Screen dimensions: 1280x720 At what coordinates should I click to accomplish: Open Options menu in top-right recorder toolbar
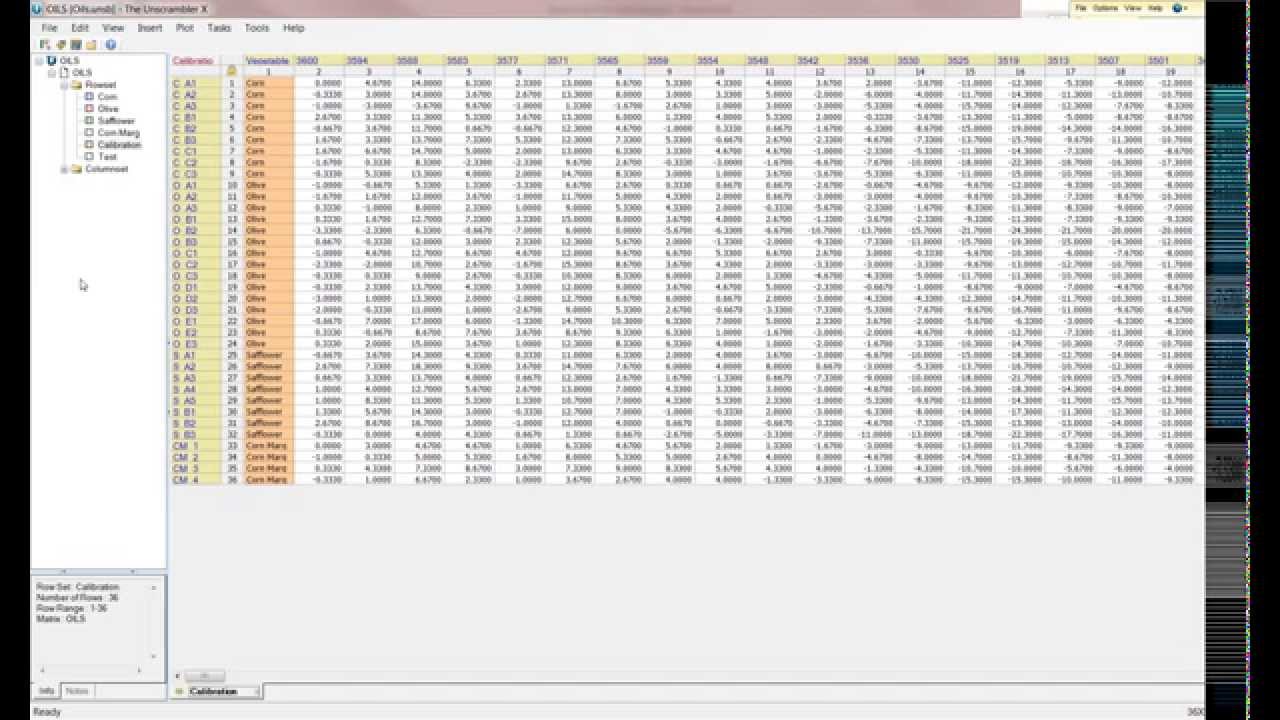pyautogui.click(x=1105, y=8)
